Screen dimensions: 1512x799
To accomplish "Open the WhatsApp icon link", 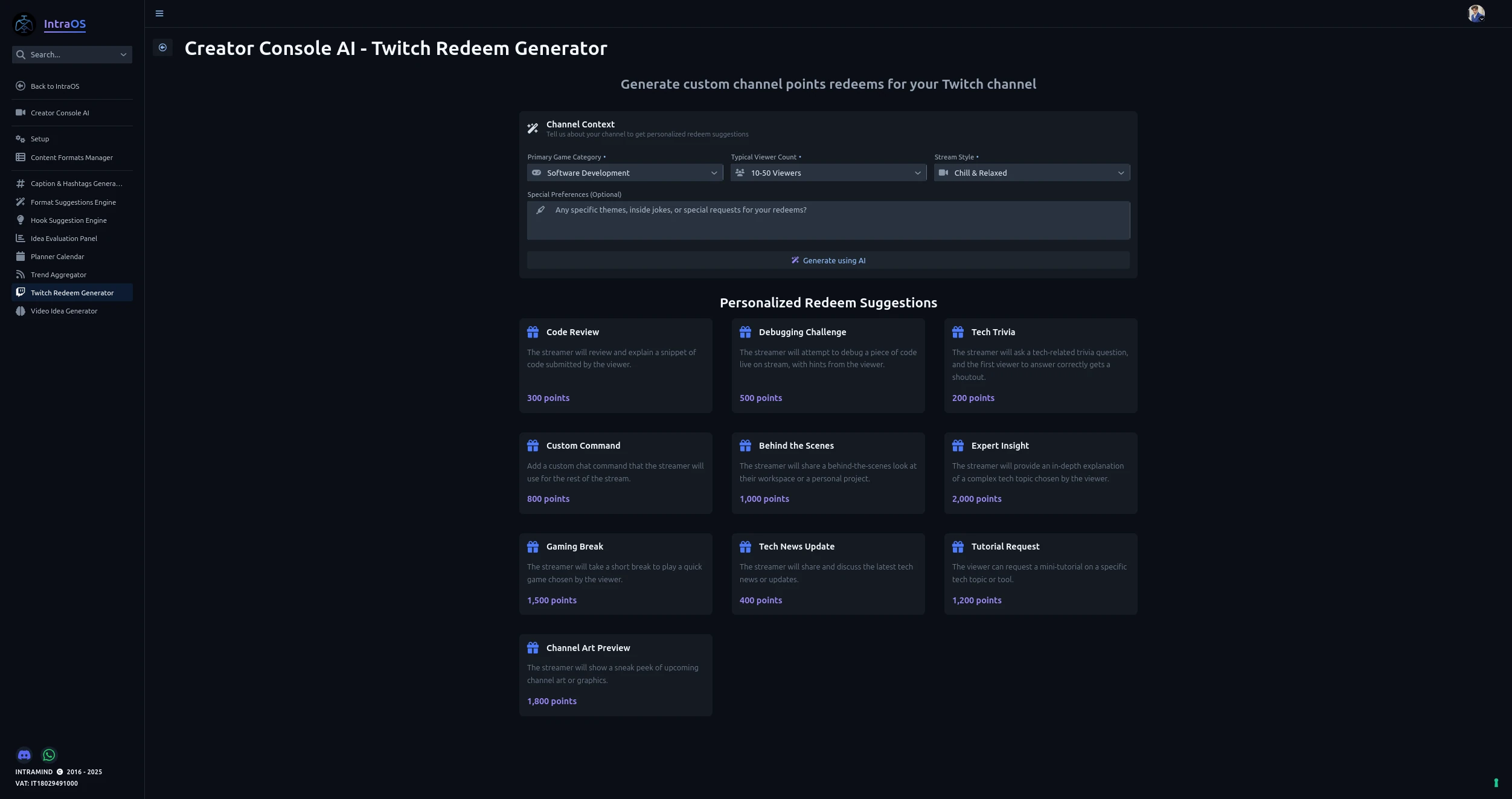I will pos(49,755).
